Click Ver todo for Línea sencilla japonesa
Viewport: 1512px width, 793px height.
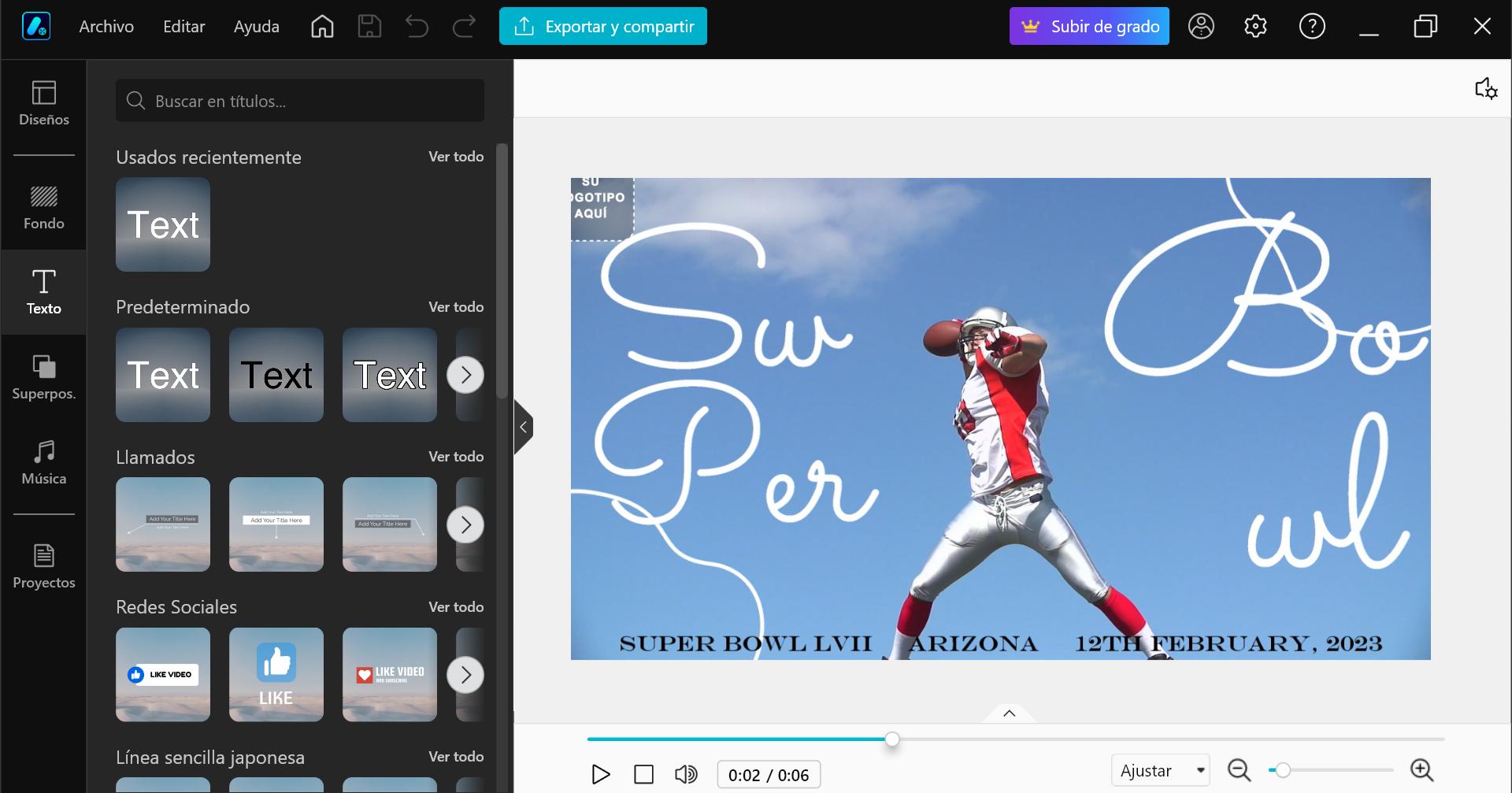tap(456, 757)
